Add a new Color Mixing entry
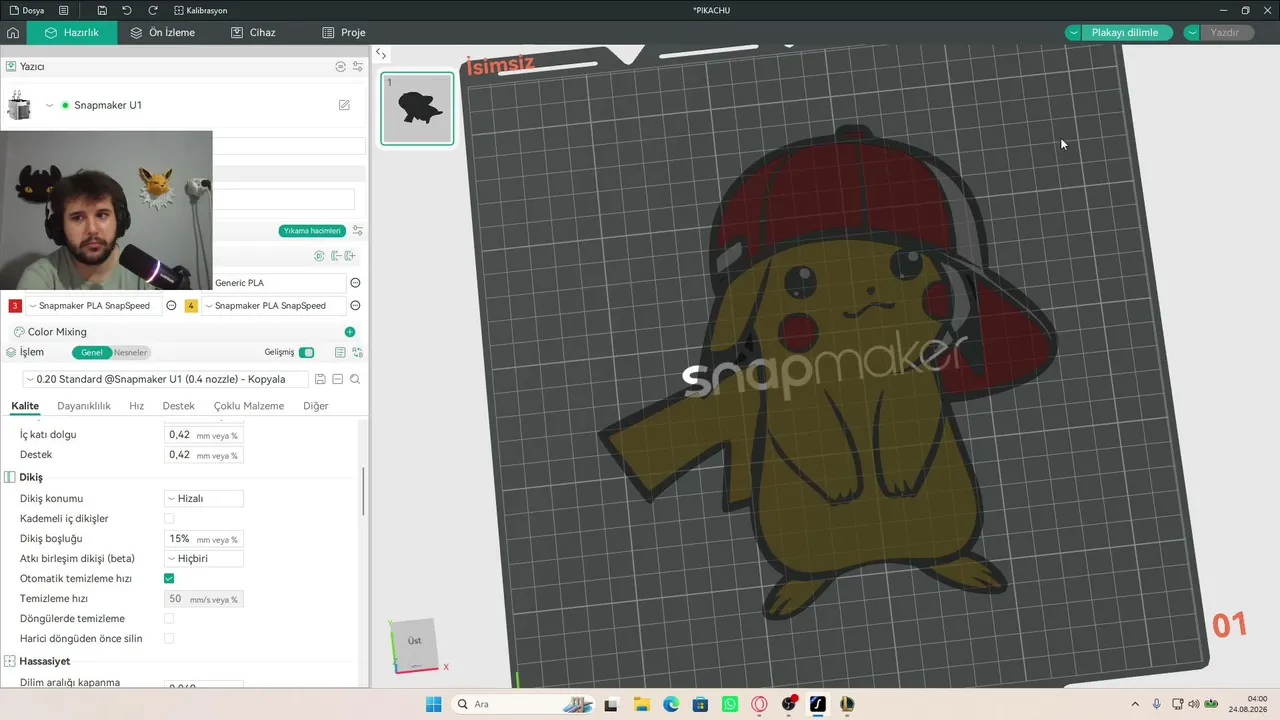1280x720 pixels. [x=349, y=332]
